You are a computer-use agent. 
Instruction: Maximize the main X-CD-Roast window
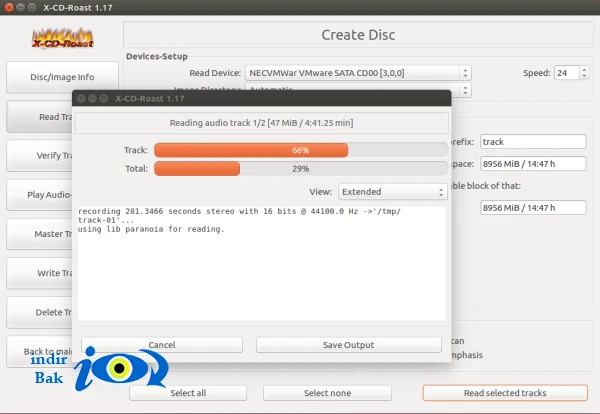32,7
